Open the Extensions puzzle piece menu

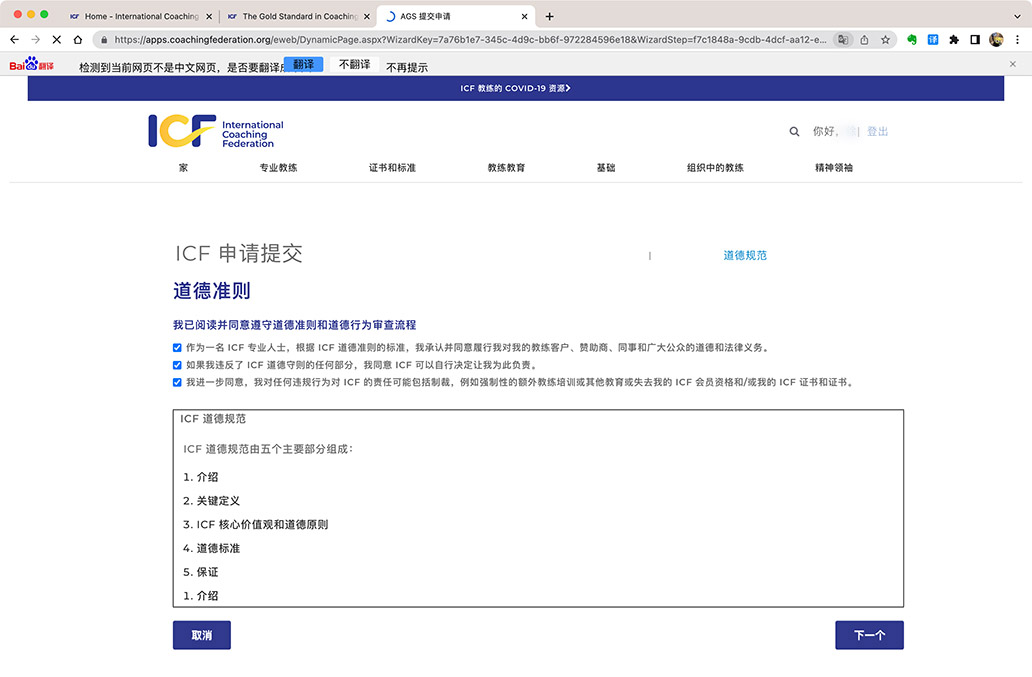(954, 40)
